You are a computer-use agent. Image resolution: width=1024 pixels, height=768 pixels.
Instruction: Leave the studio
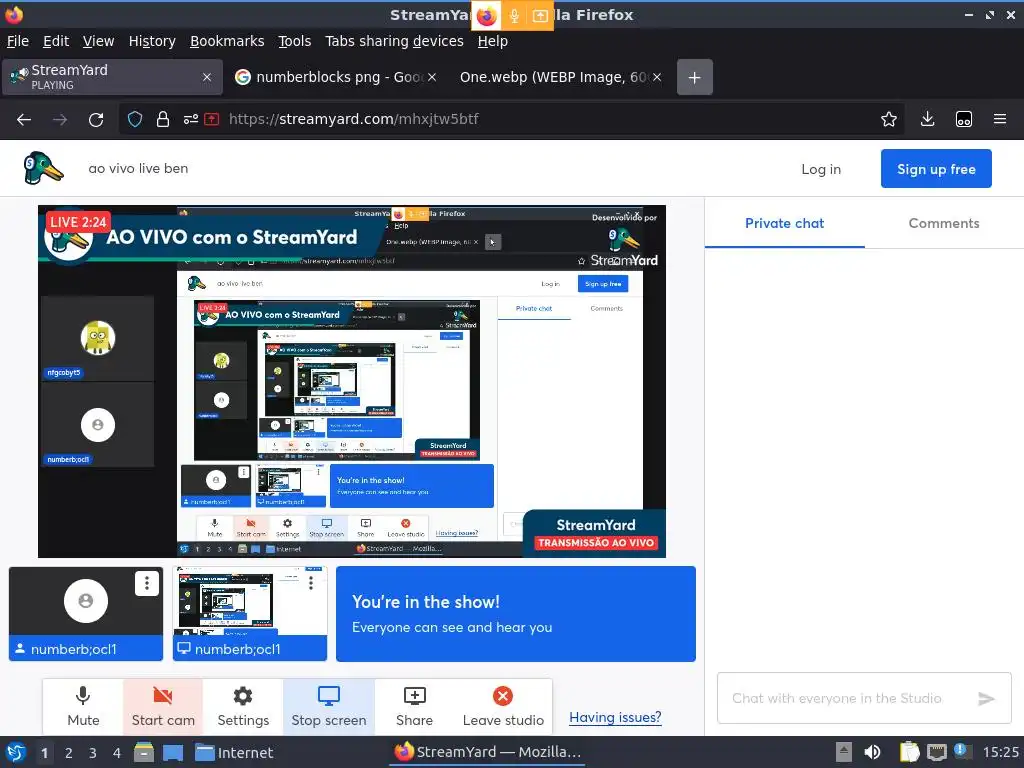click(x=503, y=707)
